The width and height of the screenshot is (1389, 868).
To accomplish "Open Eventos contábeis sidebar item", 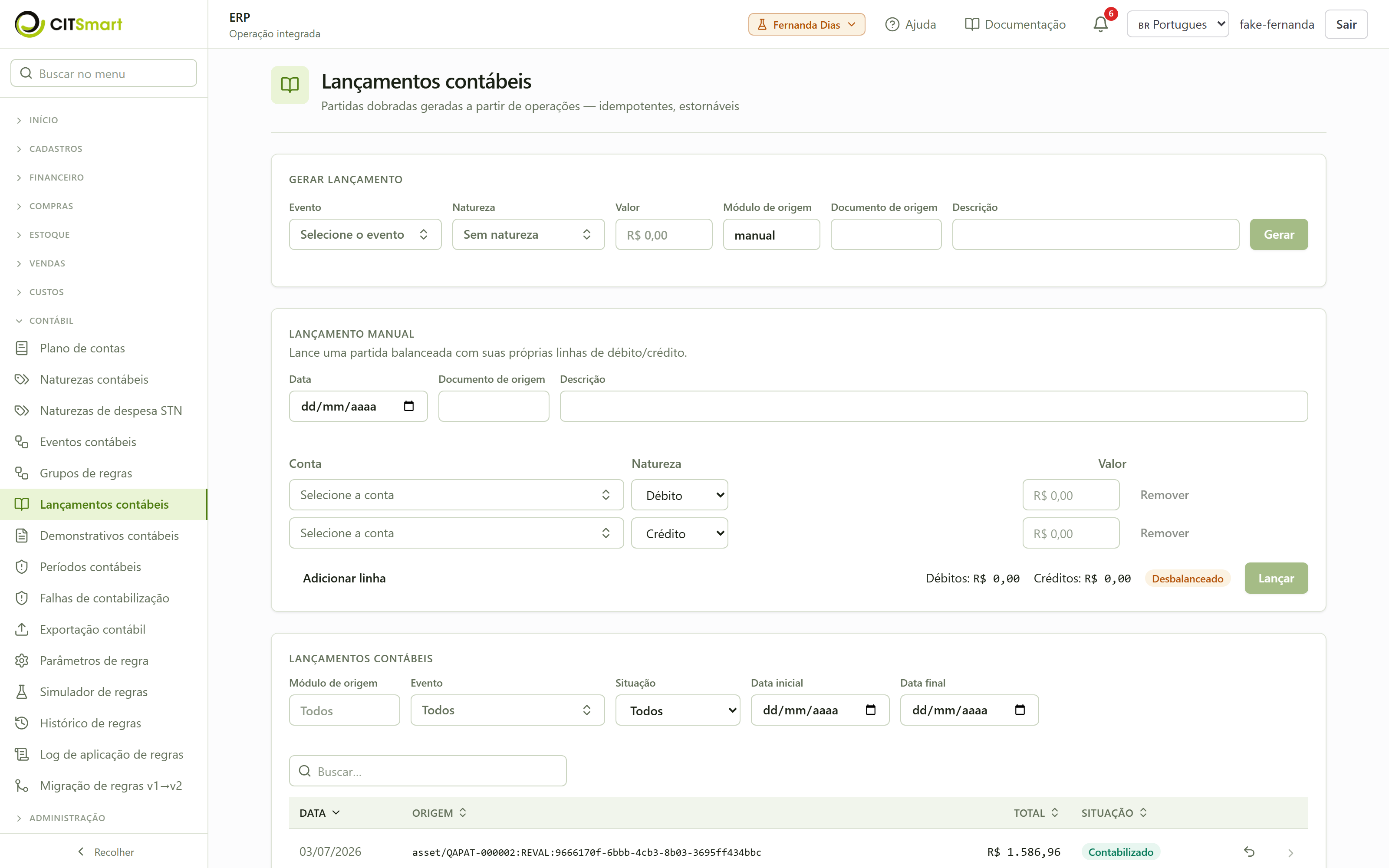I will point(104,442).
